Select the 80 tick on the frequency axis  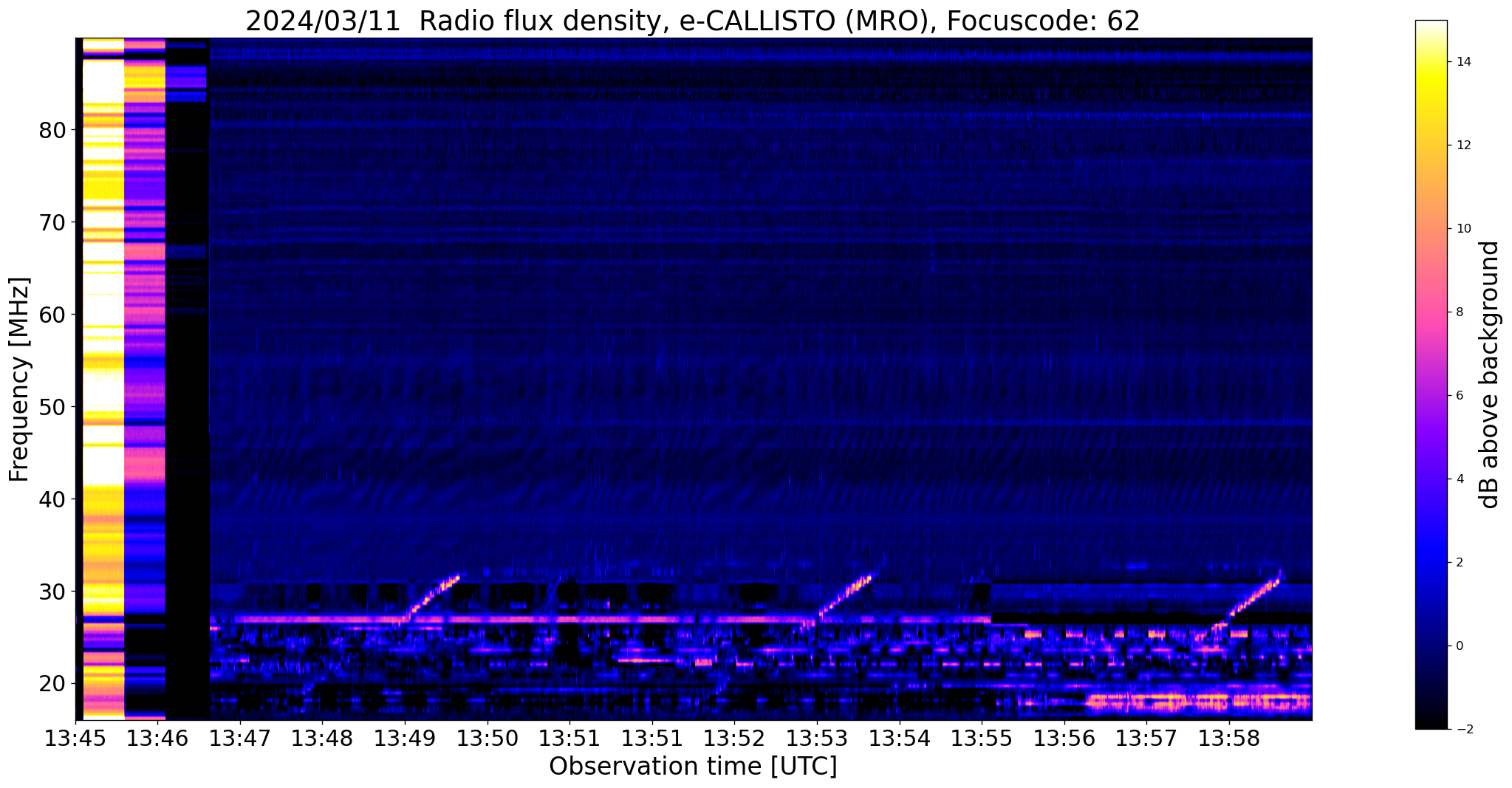pos(52,131)
